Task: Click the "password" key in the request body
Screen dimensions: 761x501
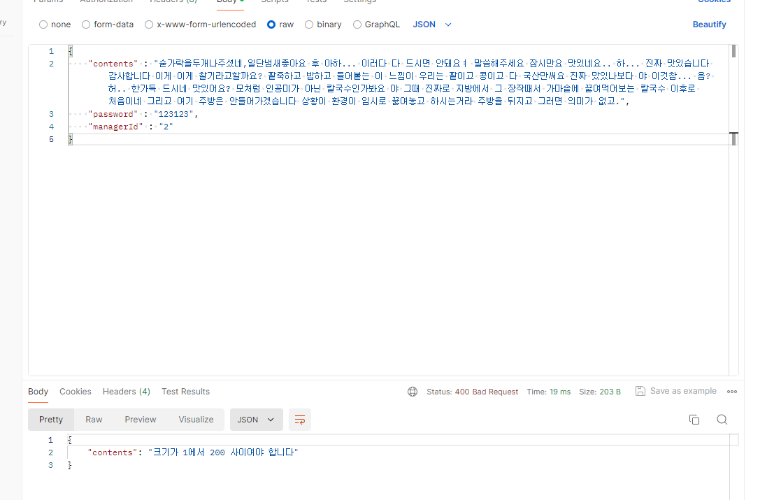Action: (113, 114)
